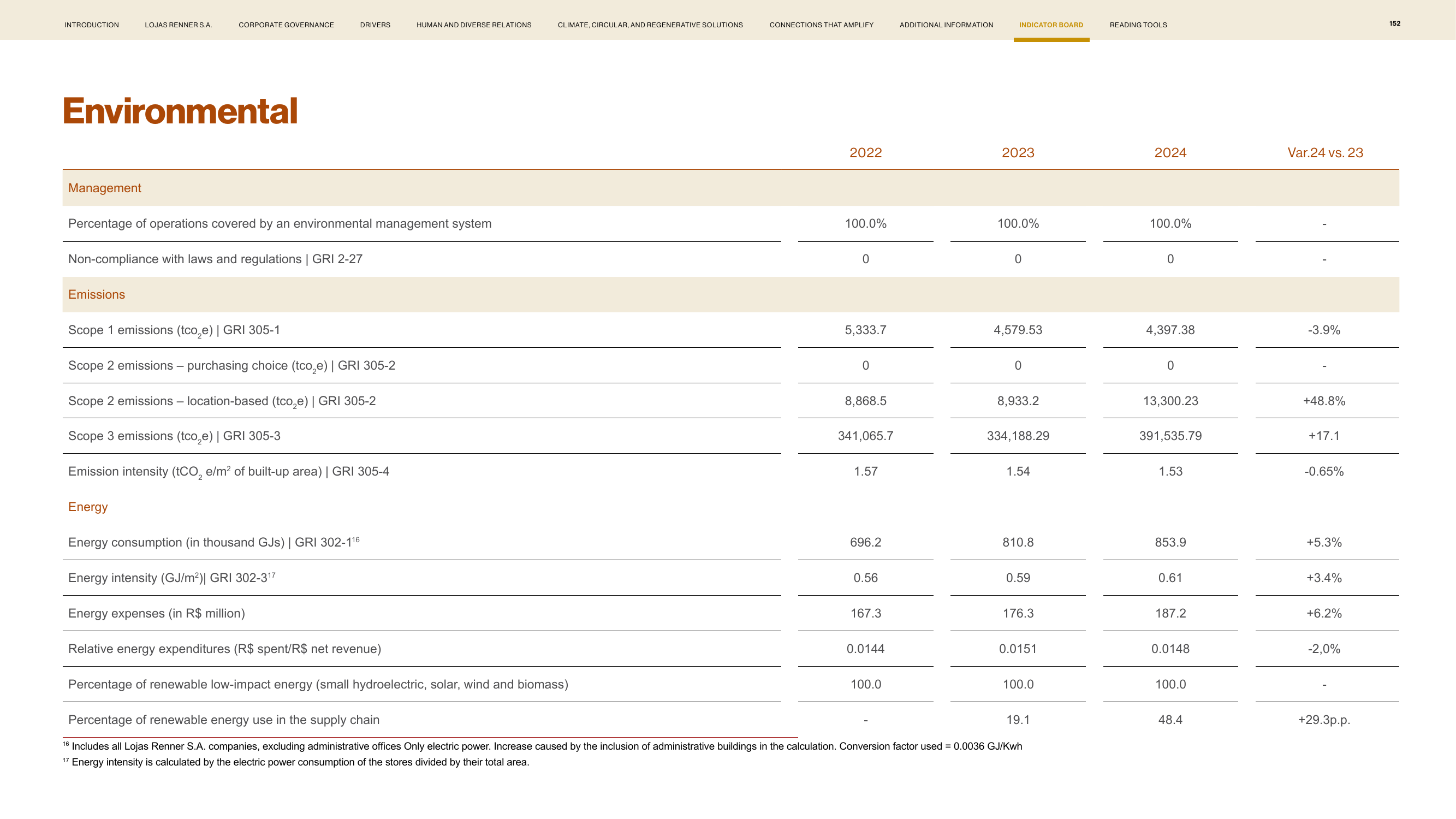Click Non-compliance with laws row label
The image size is (1456, 819).
(215, 259)
